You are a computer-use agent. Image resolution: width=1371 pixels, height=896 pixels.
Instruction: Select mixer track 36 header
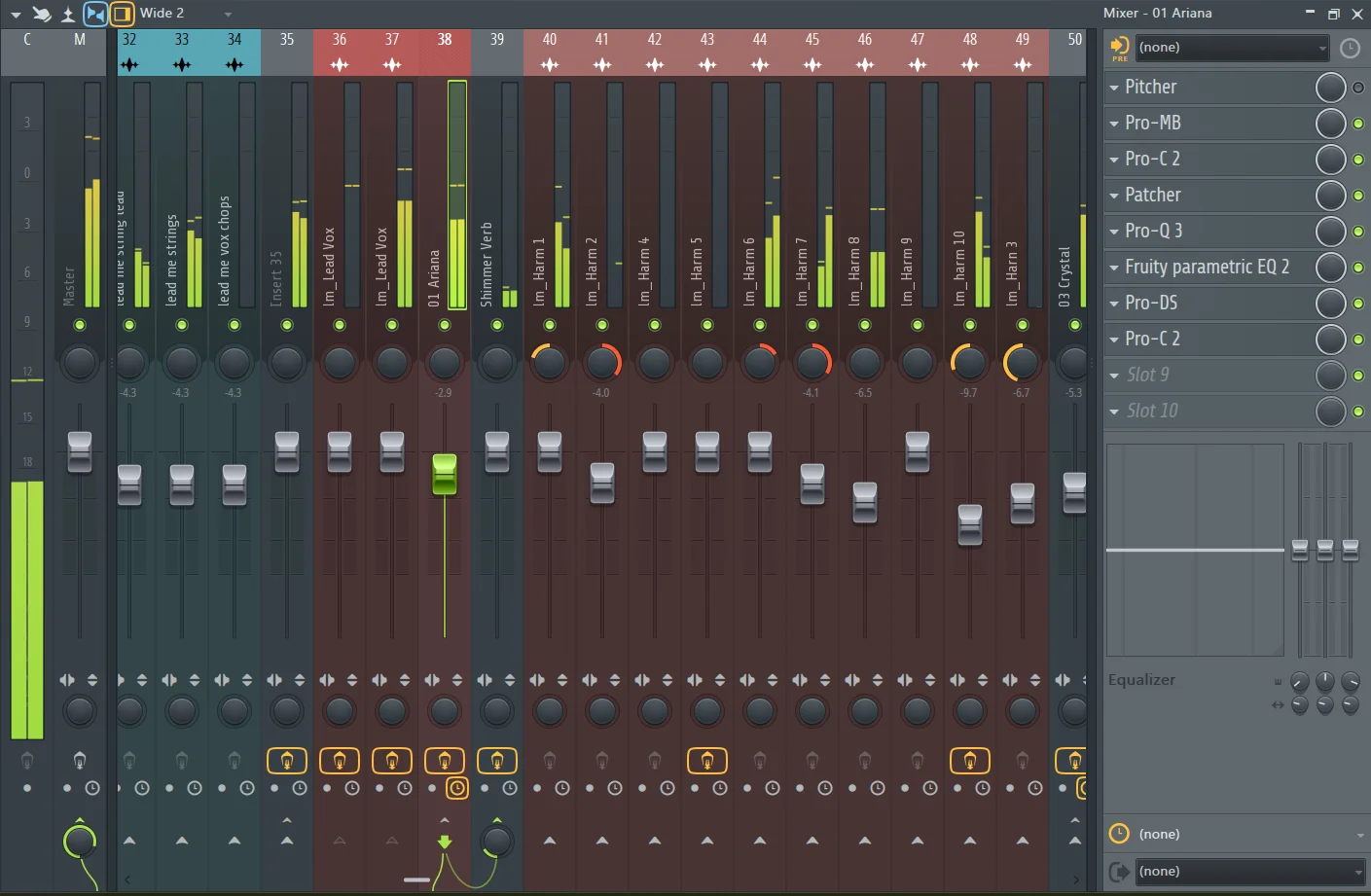tap(340, 52)
